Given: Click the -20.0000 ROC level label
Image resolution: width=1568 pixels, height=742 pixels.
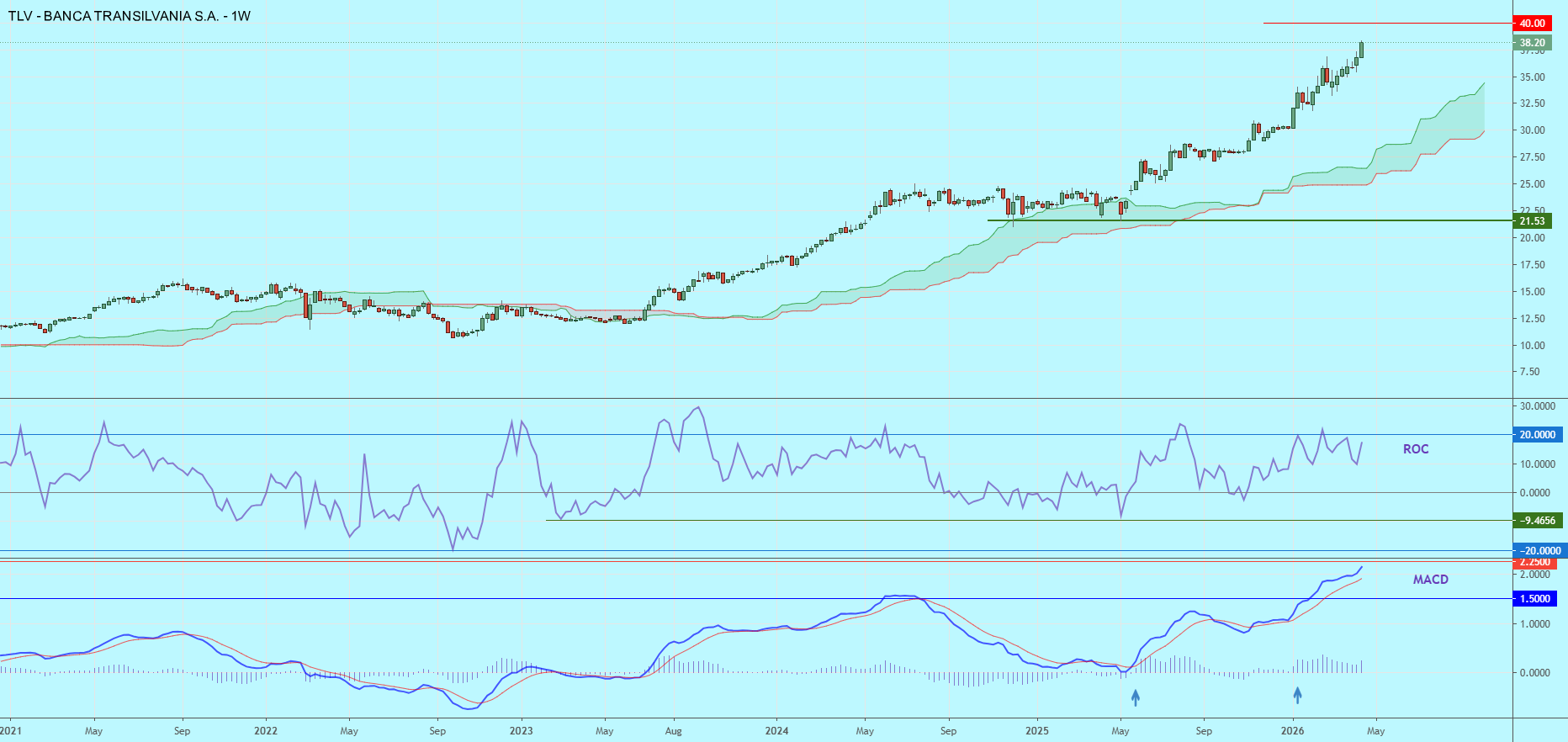Looking at the screenshot, I should point(1539,551).
